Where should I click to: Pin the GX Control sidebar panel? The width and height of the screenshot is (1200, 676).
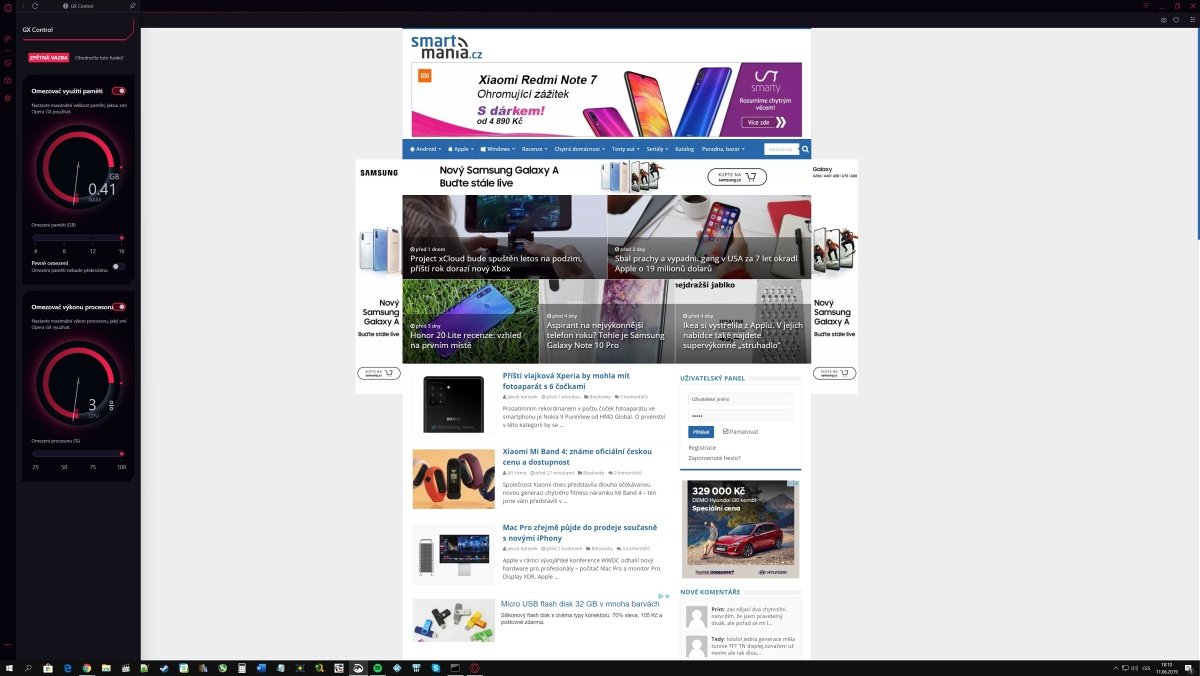(x=133, y=6)
